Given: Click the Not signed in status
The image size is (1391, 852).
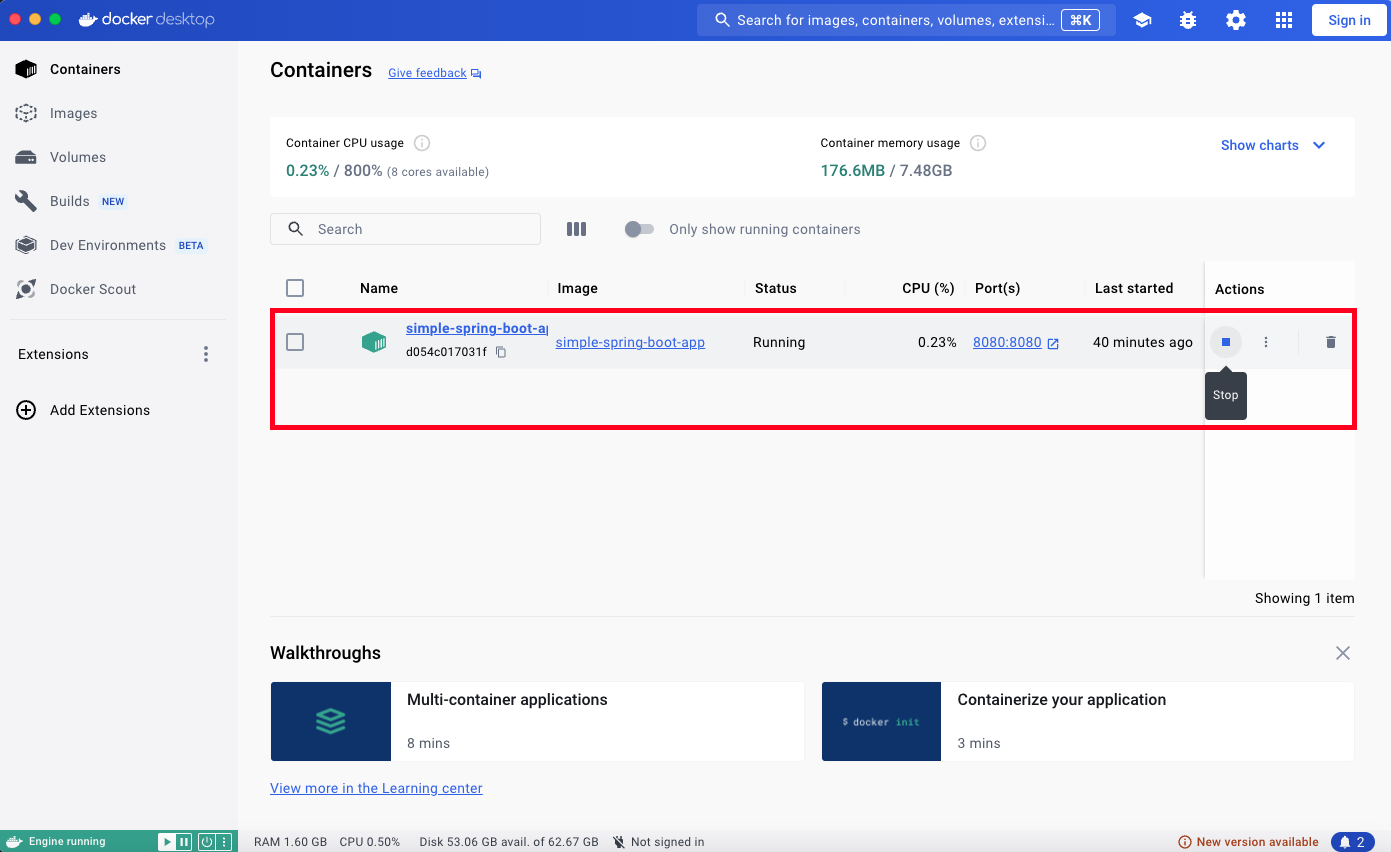Looking at the screenshot, I should 658,842.
